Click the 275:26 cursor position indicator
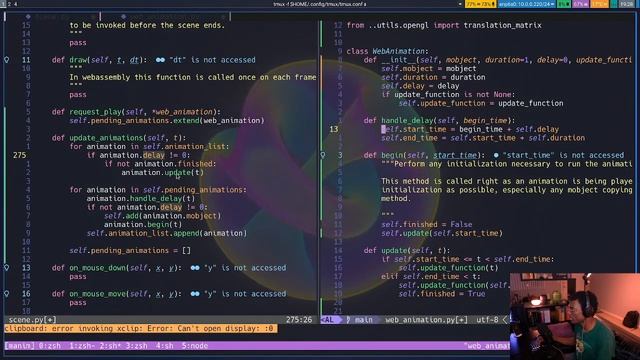The height and width of the screenshot is (360, 640). point(299,320)
